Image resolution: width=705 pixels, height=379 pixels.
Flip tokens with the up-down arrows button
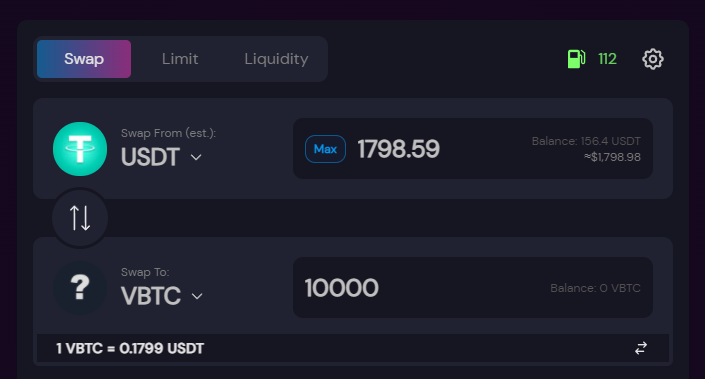(80, 218)
